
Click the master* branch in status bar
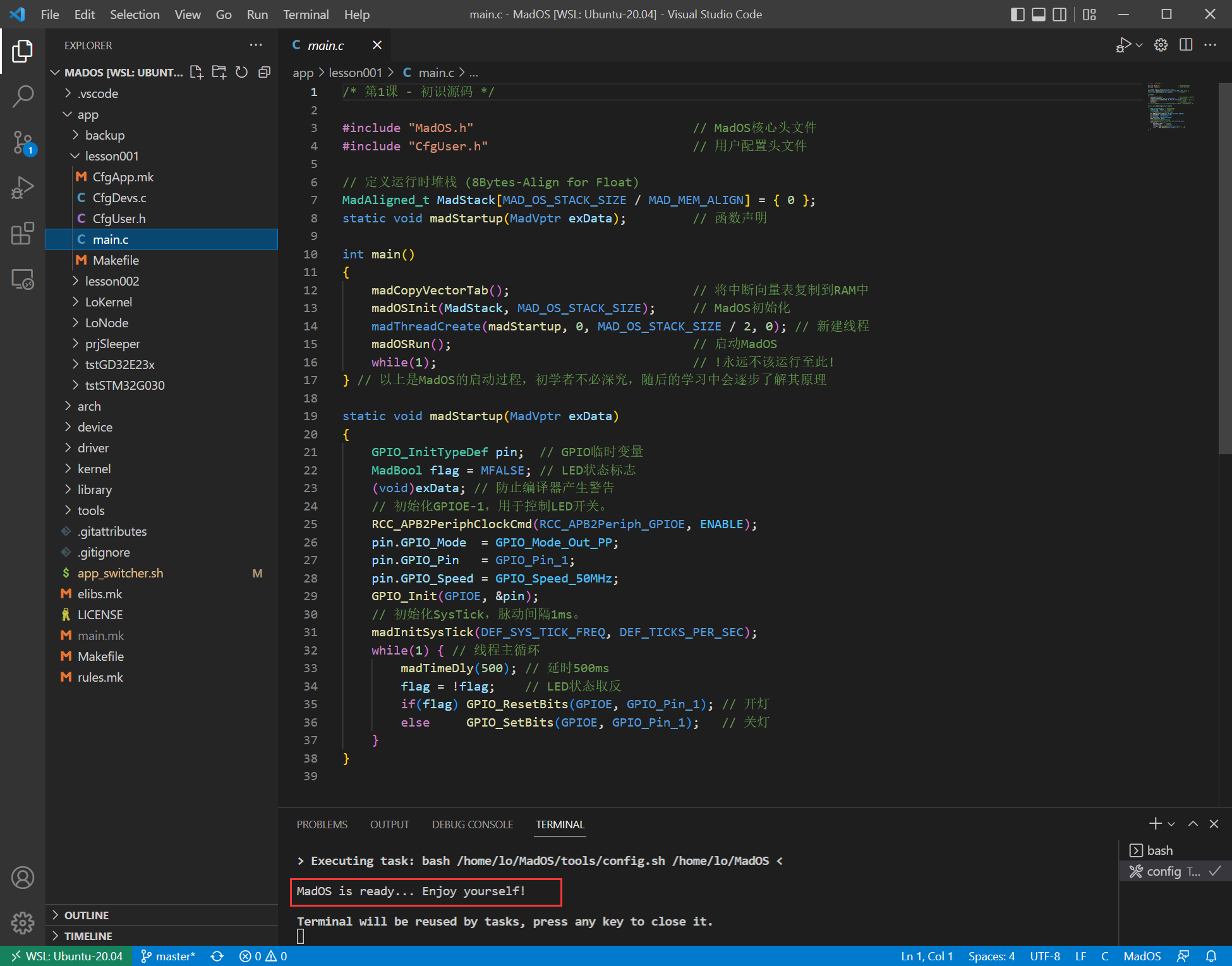point(167,956)
